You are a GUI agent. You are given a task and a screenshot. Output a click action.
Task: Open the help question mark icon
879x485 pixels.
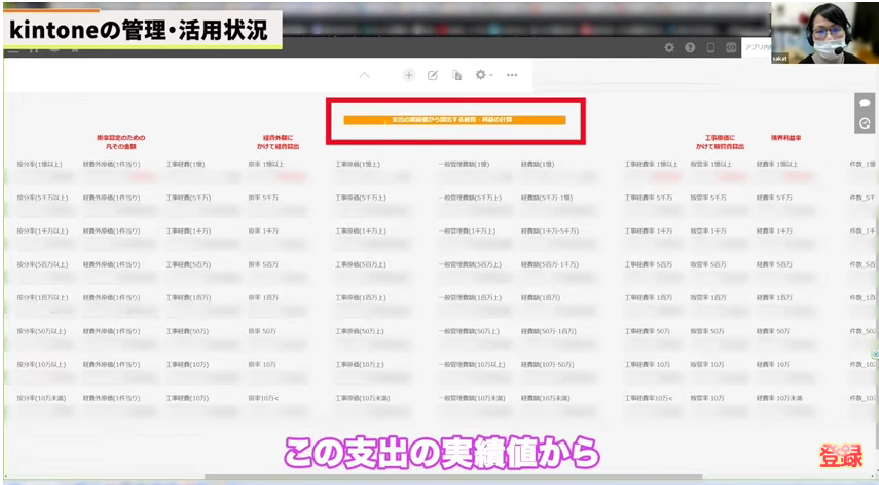(x=690, y=48)
